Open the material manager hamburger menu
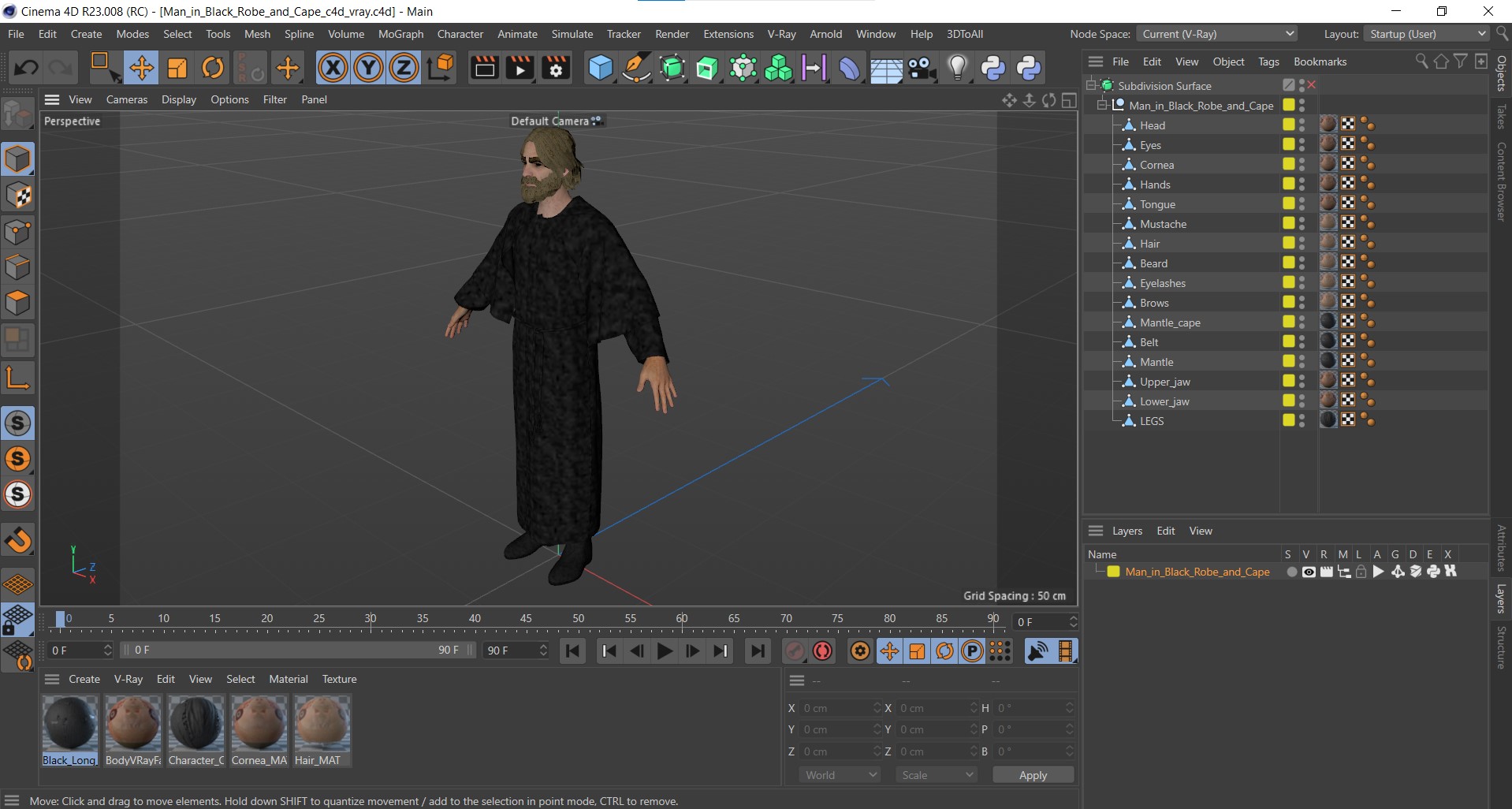 (52, 679)
